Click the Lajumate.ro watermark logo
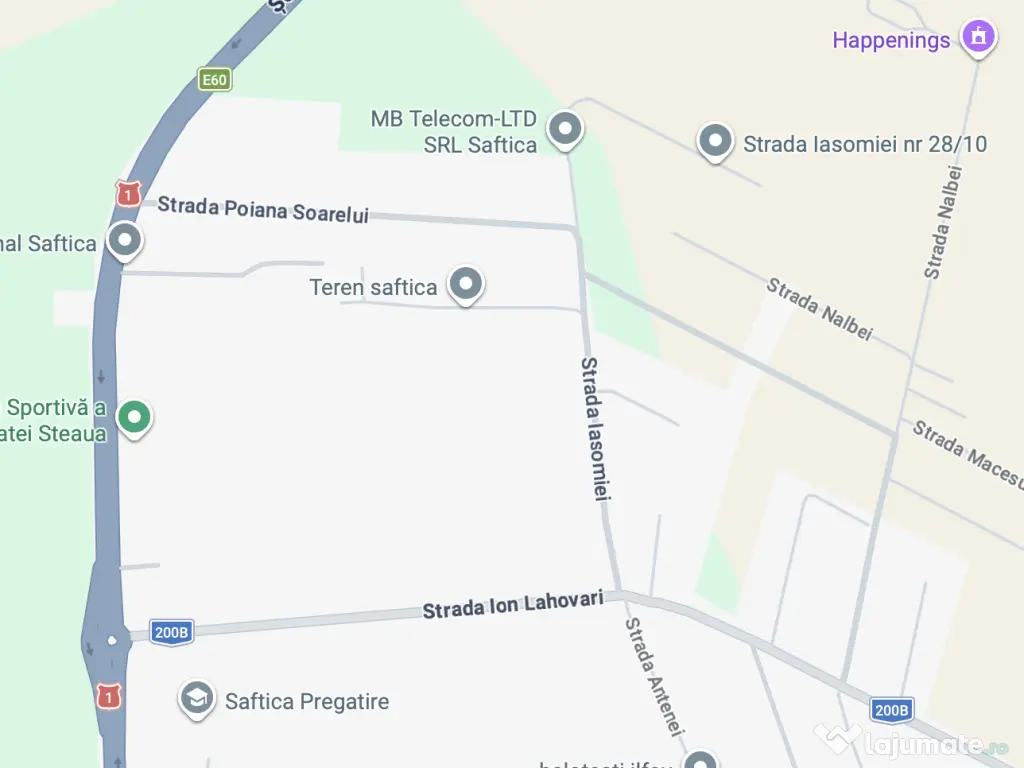The height and width of the screenshot is (768, 1024). tap(912, 741)
